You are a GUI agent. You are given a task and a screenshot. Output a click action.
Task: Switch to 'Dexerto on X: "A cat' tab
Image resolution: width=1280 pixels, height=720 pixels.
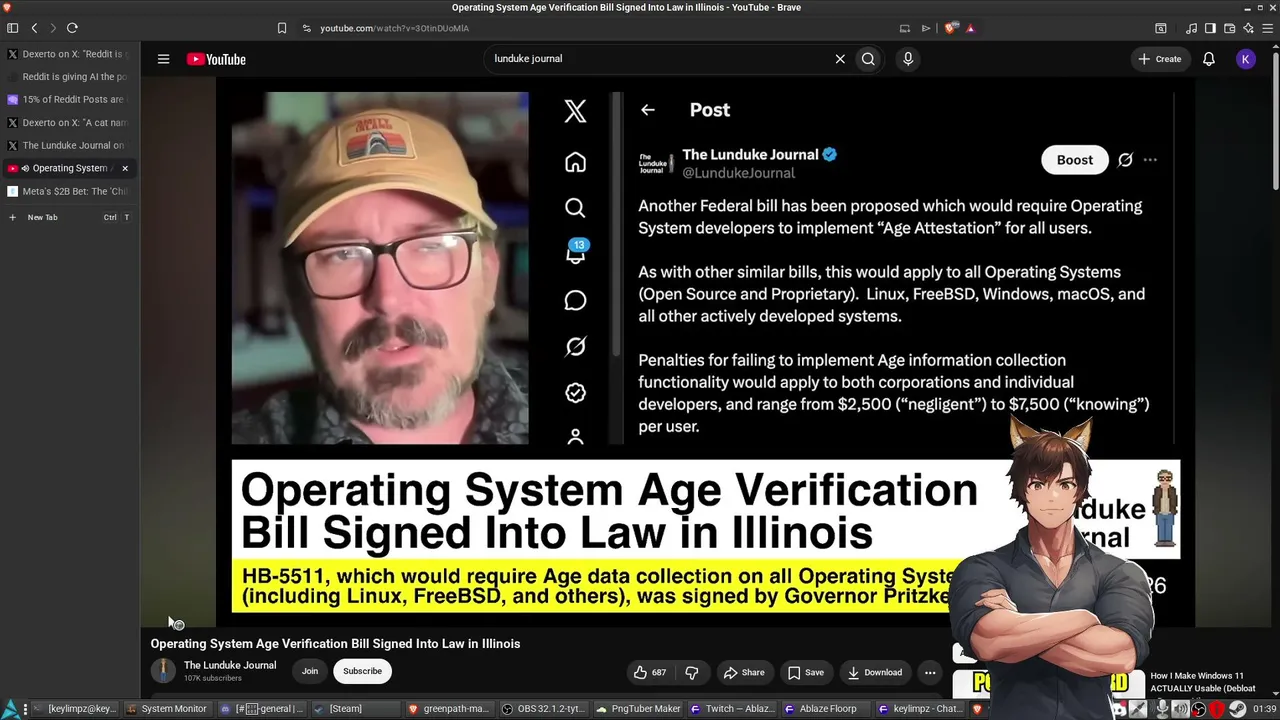tap(69, 123)
